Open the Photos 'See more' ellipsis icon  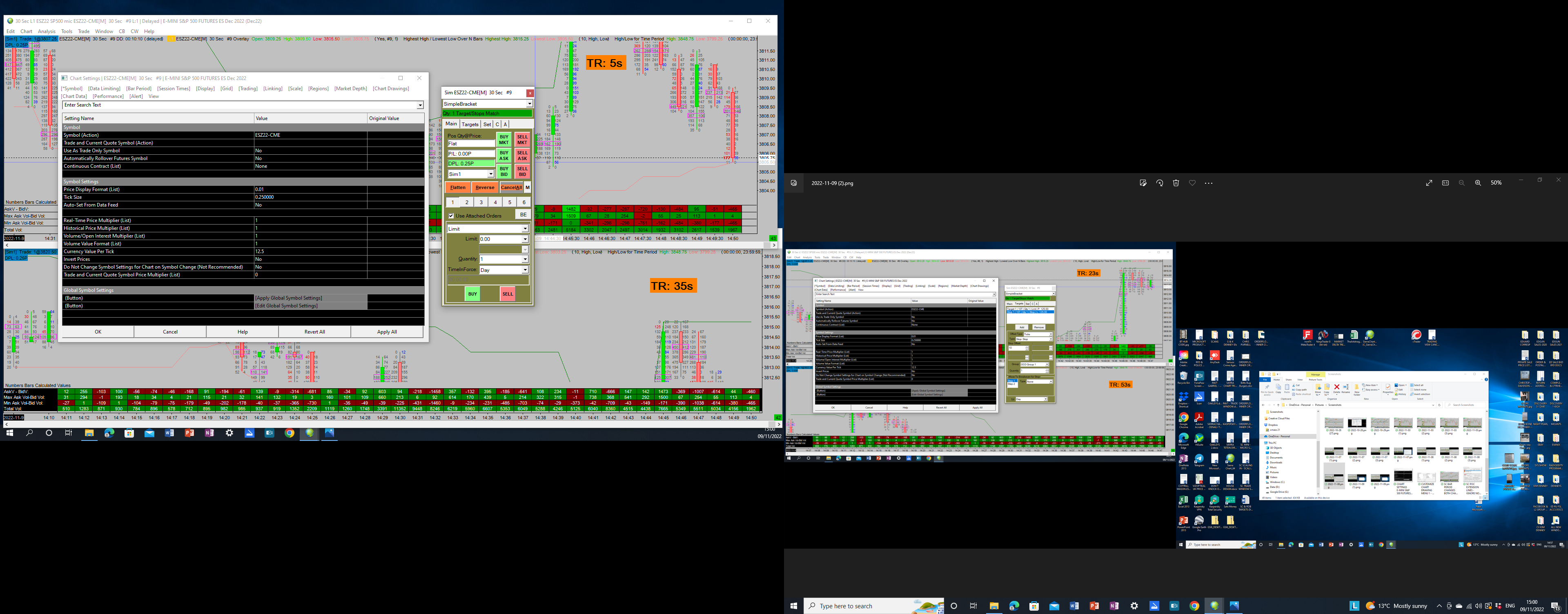(1209, 183)
